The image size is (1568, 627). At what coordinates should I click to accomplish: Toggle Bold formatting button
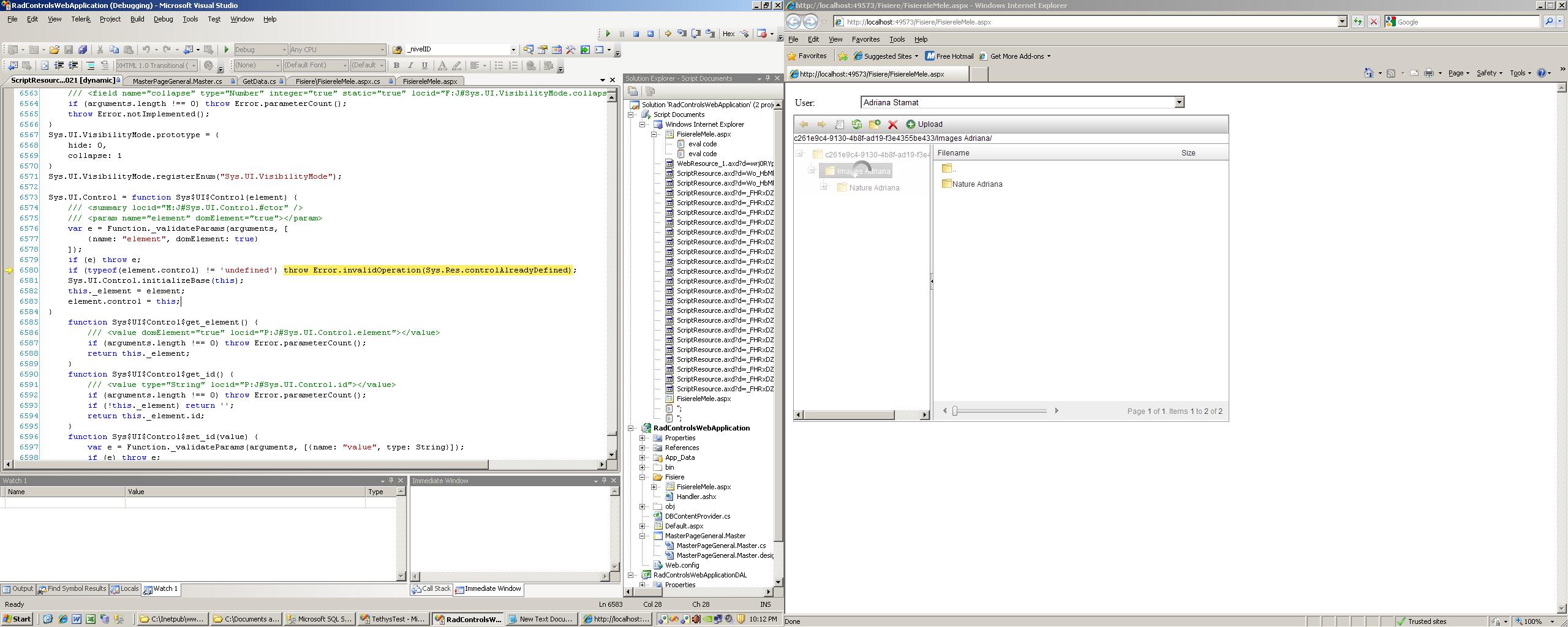[396, 66]
